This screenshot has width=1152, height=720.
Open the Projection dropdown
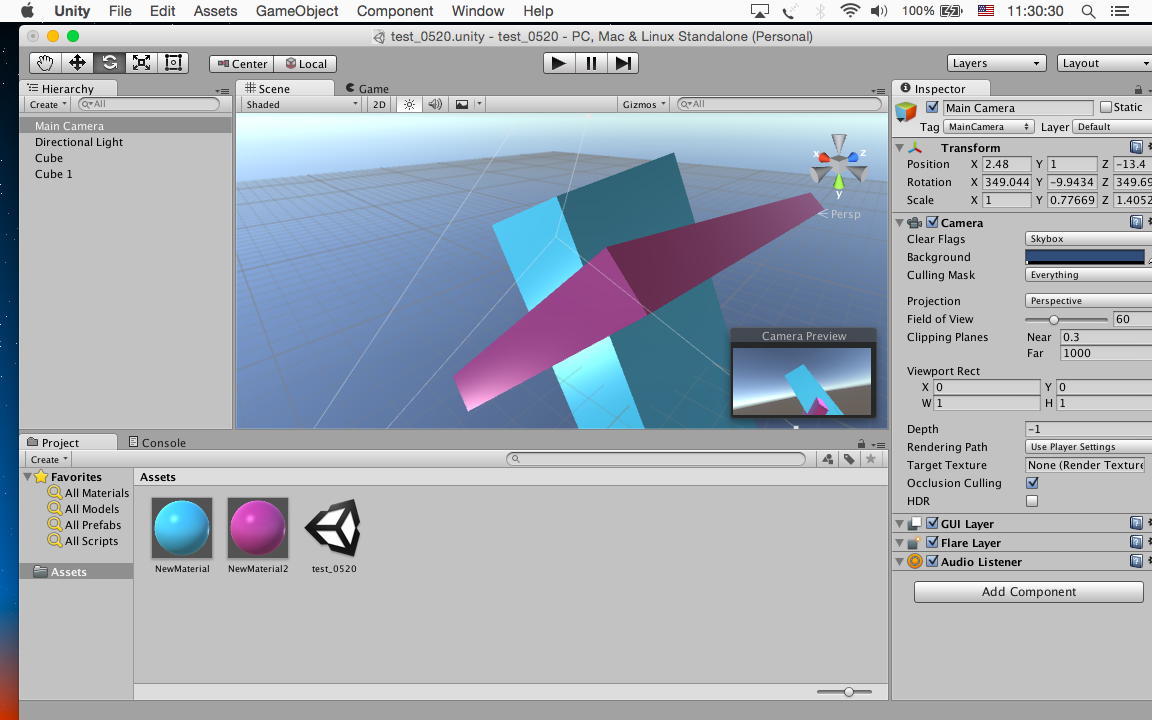pyautogui.click(x=1088, y=301)
